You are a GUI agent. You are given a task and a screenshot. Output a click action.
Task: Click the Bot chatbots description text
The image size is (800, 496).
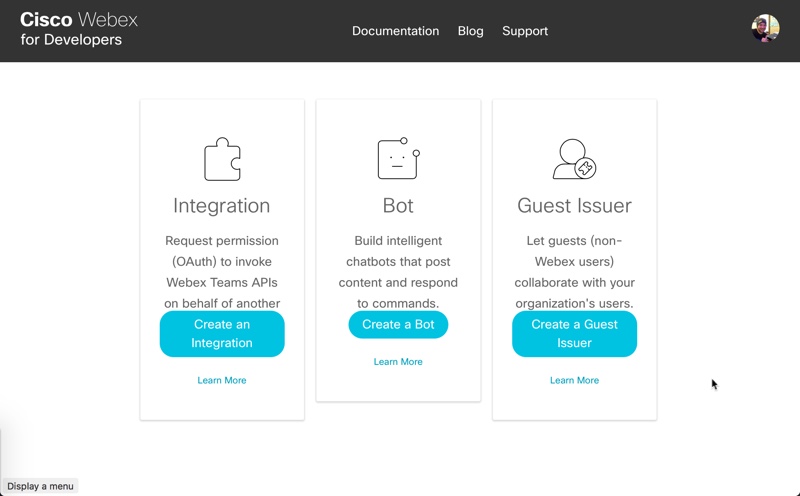tap(398, 272)
